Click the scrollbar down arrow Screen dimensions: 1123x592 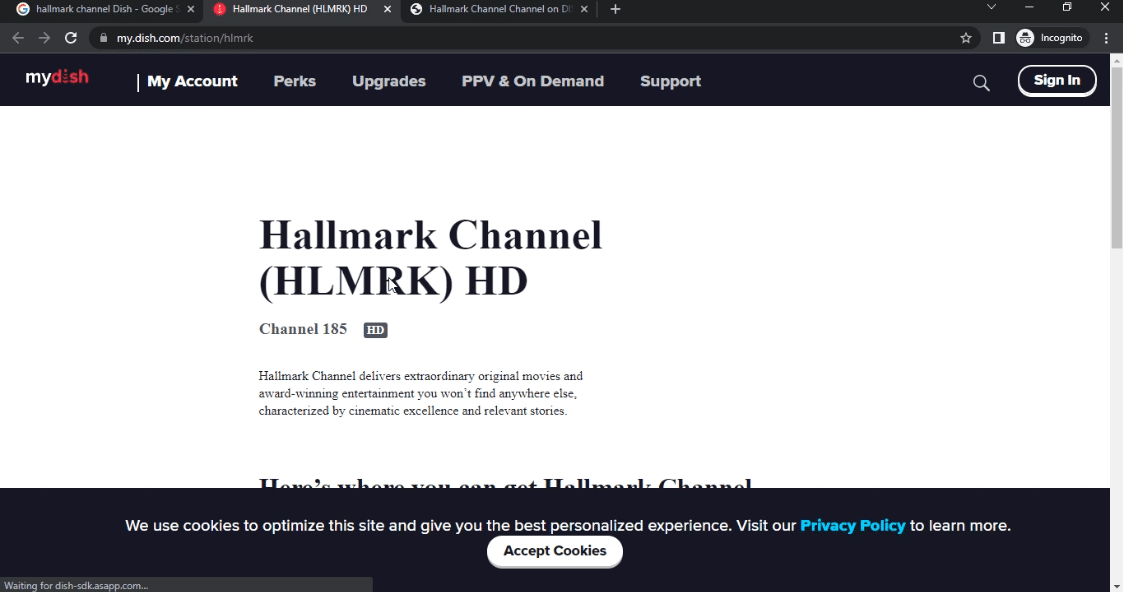tap(1117, 586)
